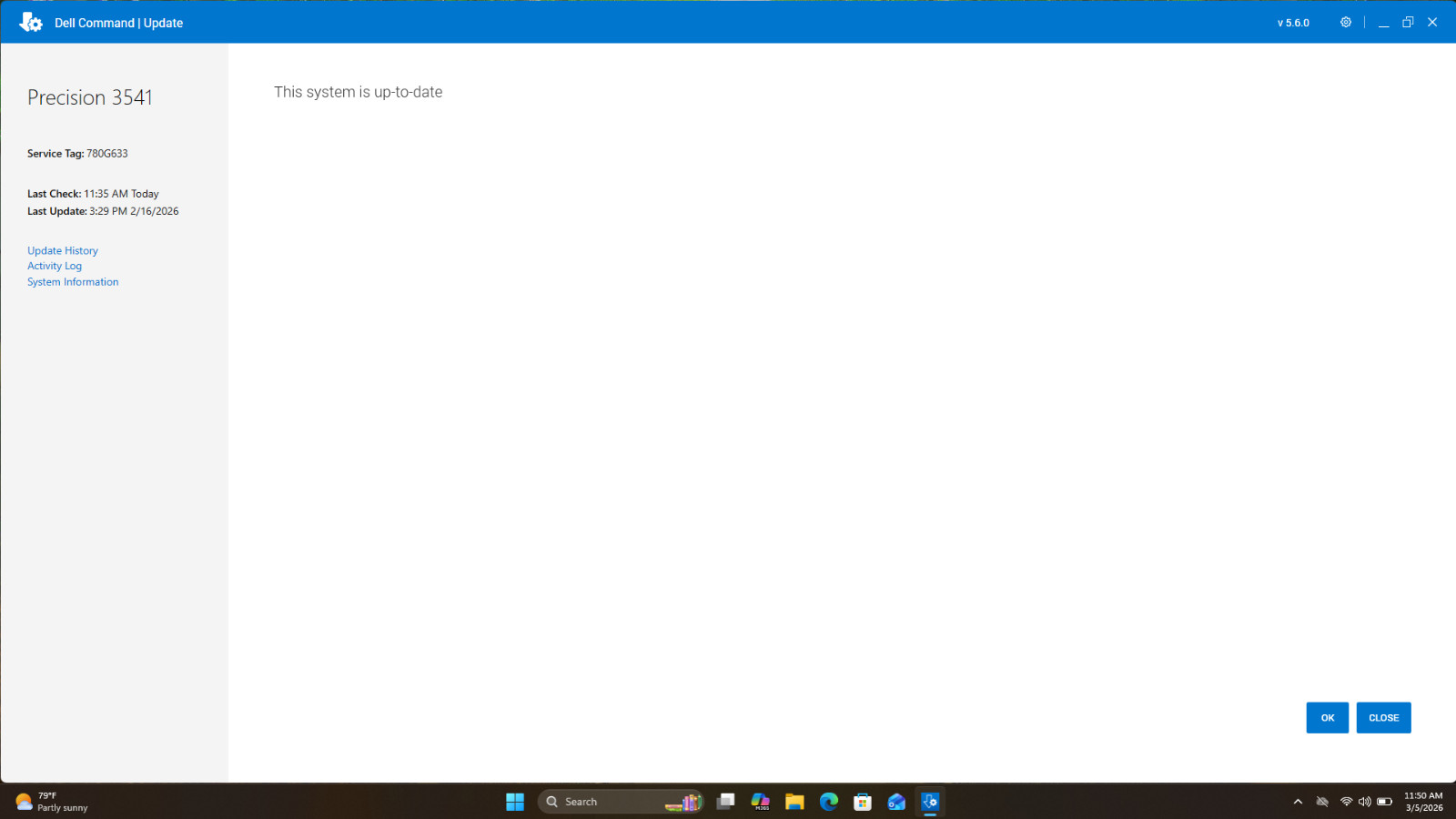Viewport: 1456px width, 819px height.
Task: Select Dell Command Update taskbar icon
Action: click(930, 802)
